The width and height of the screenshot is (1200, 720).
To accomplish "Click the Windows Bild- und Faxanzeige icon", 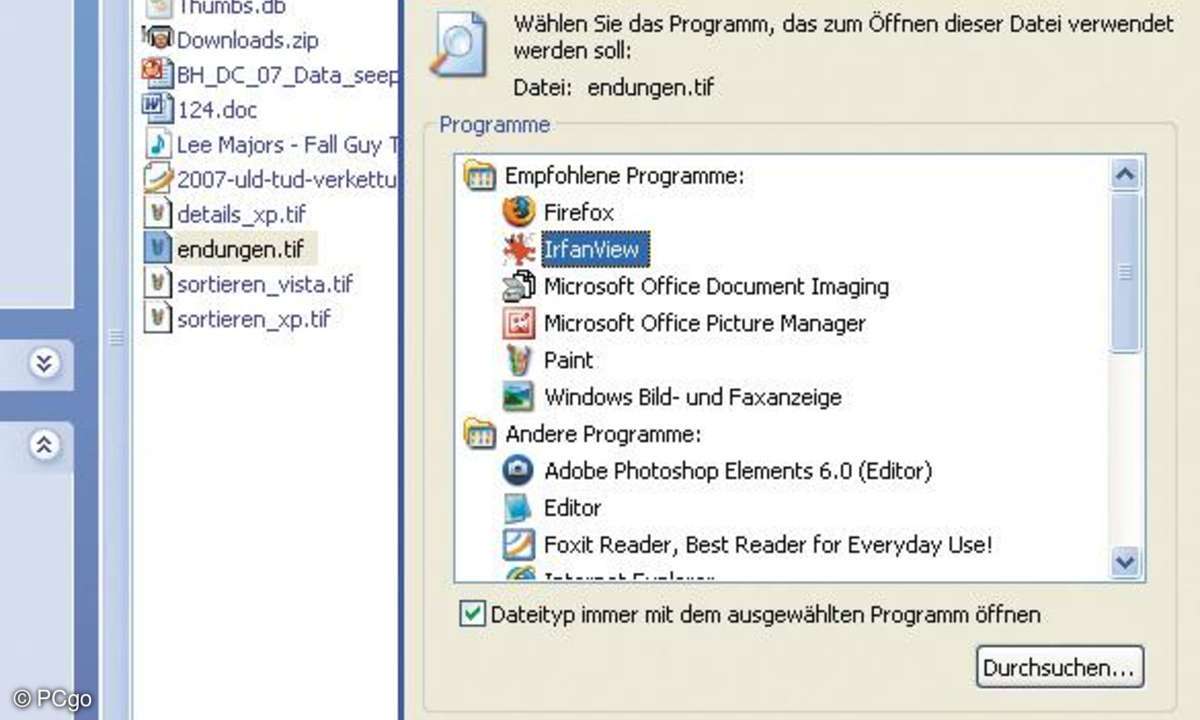I will point(519,397).
